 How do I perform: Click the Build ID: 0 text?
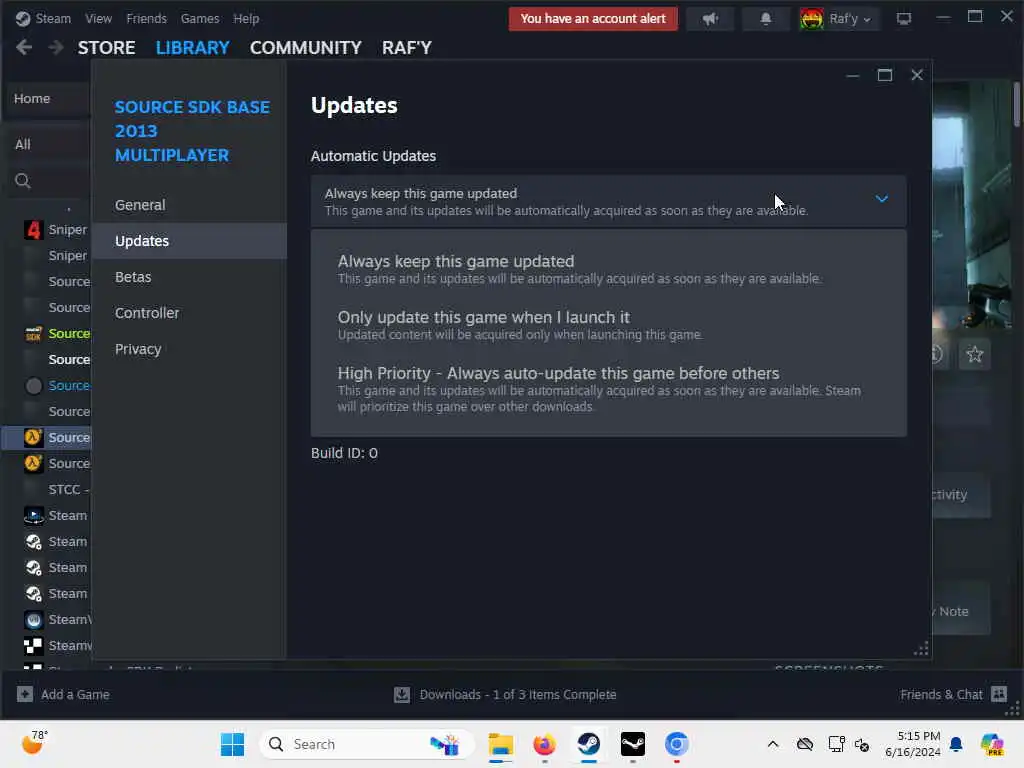point(344,453)
